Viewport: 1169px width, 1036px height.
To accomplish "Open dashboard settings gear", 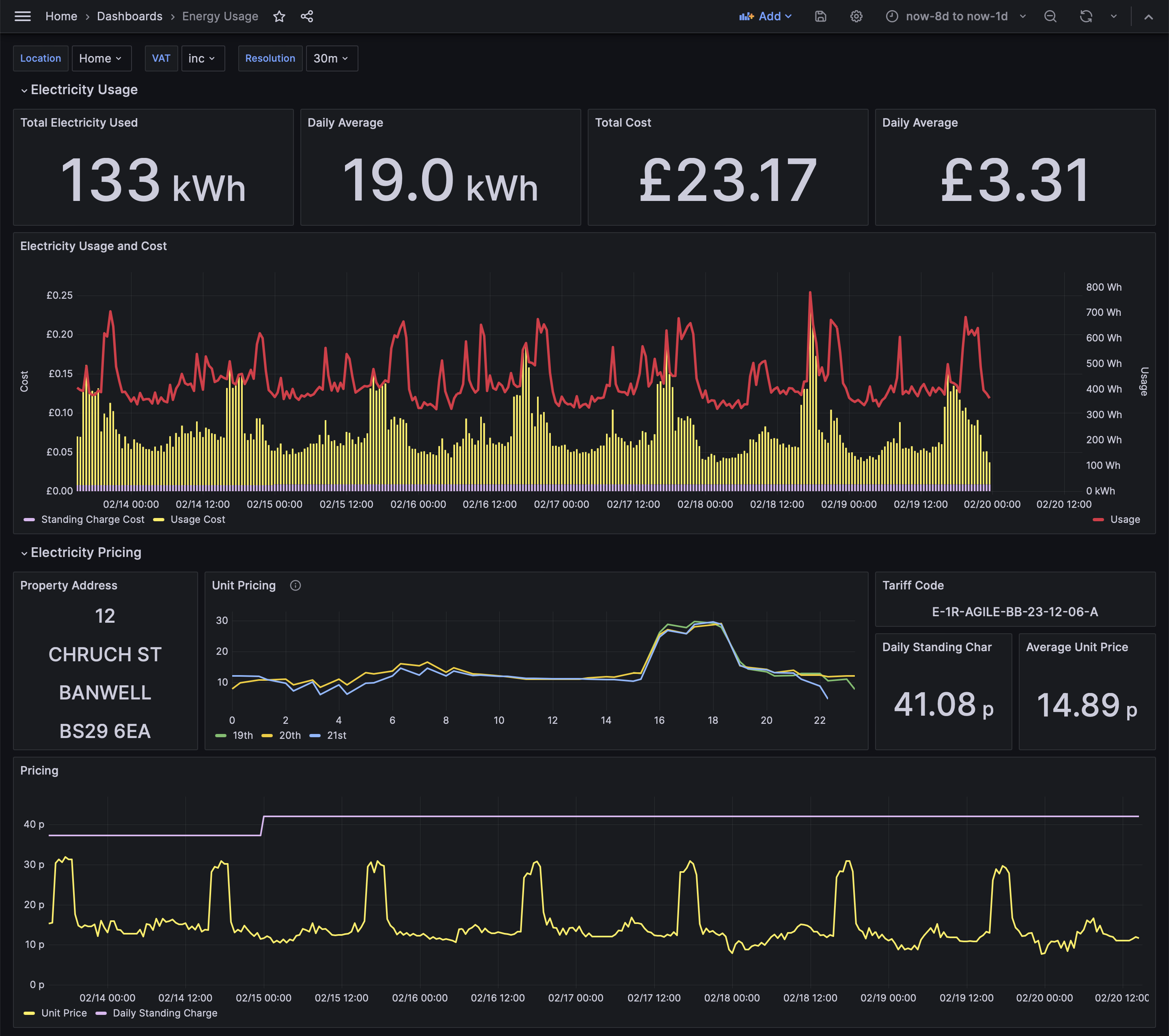I will (856, 17).
